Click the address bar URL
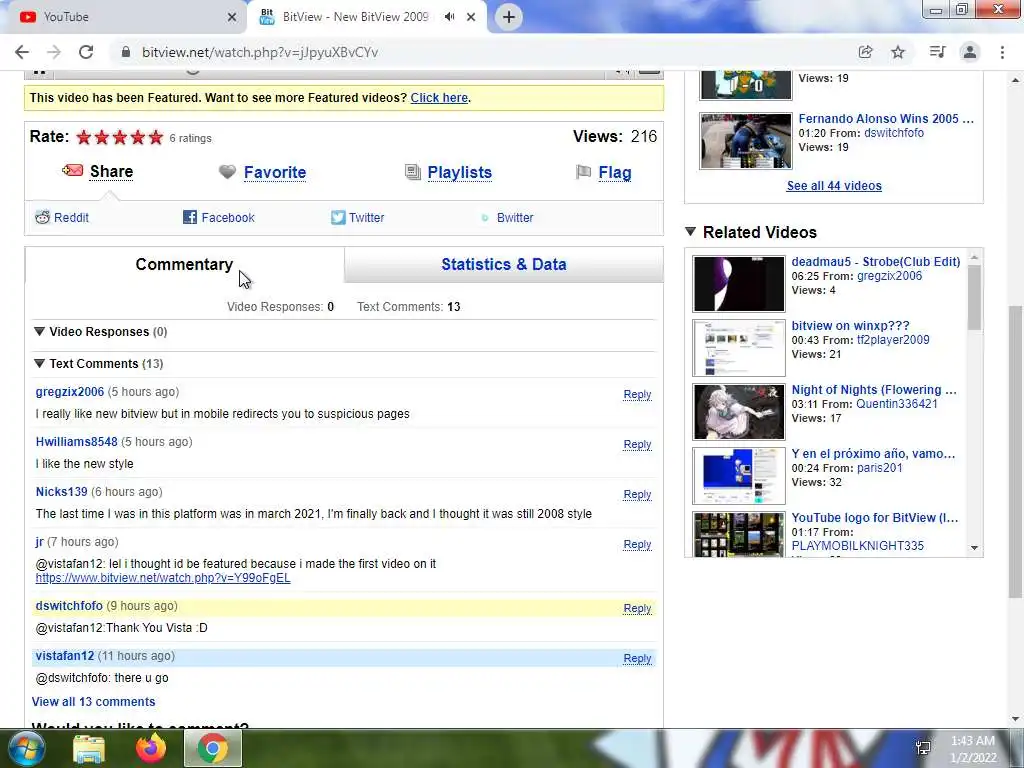This screenshot has width=1024, height=768. pos(260,52)
